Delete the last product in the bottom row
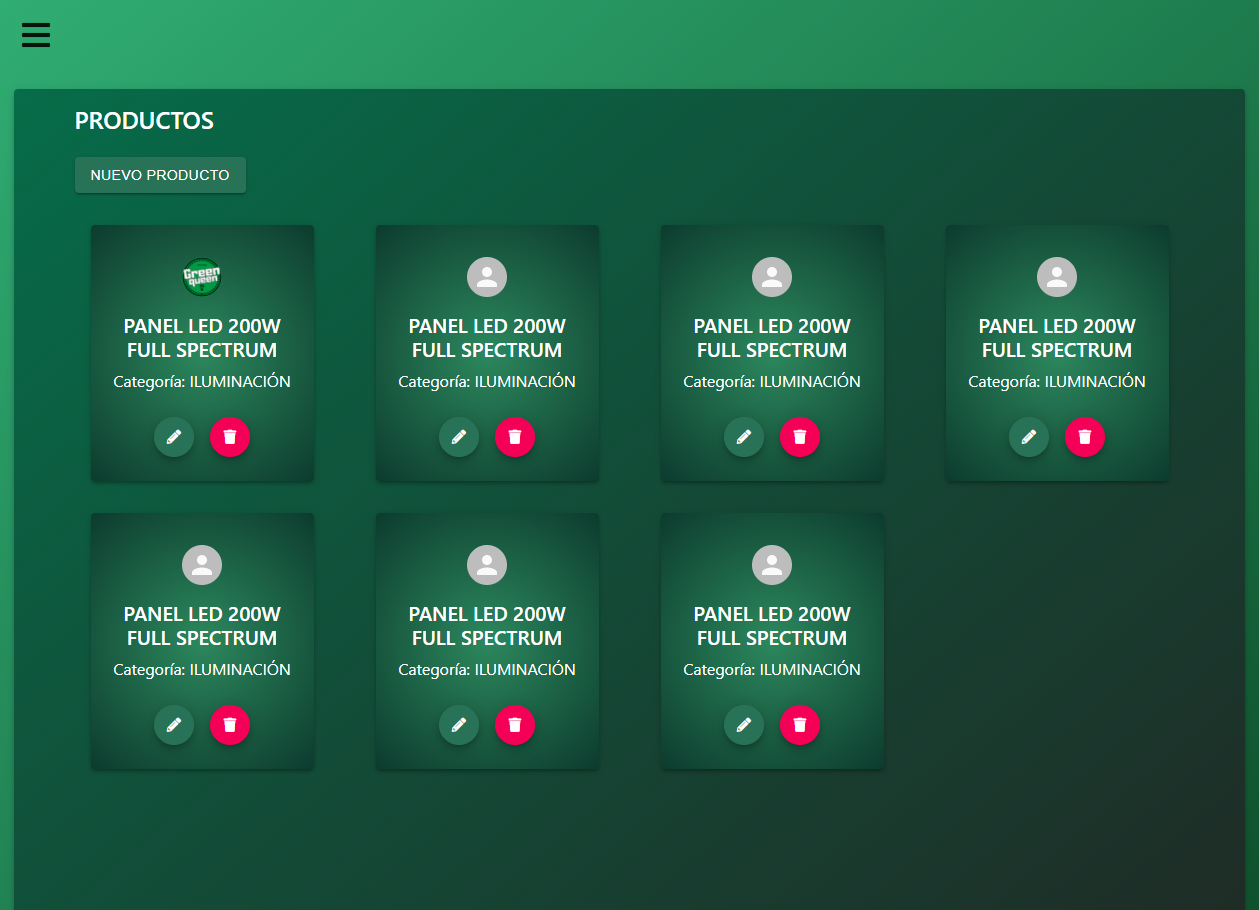The image size is (1259, 910). pos(800,725)
